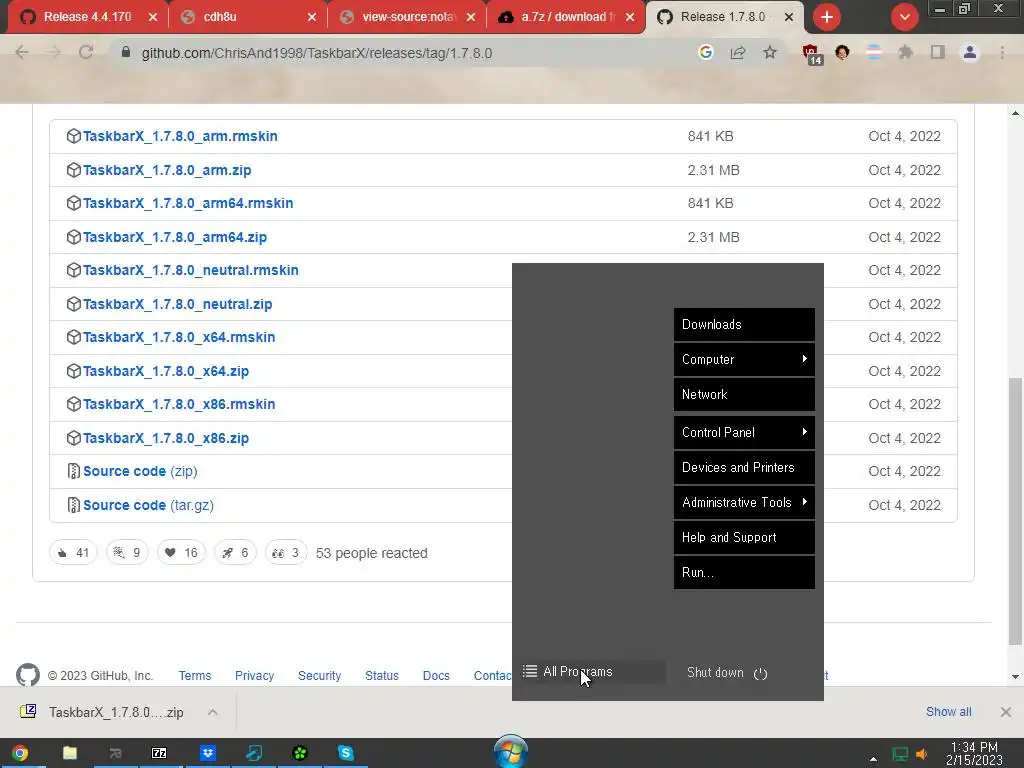The image size is (1024, 768).
Task: Download TaskbarX_1.7.8.0_x86.zip
Action: pyautogui.click(x=165, y=438)
